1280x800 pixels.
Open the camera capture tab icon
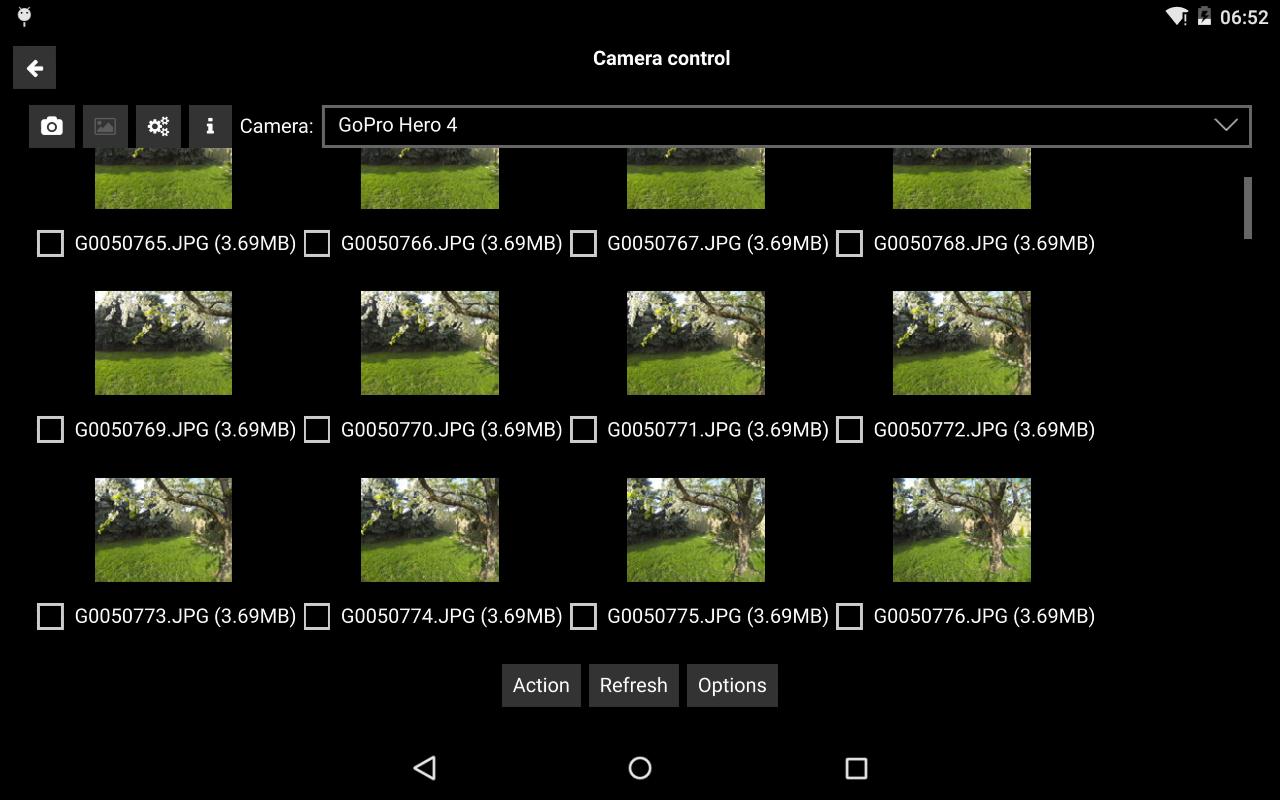(52, 126)
